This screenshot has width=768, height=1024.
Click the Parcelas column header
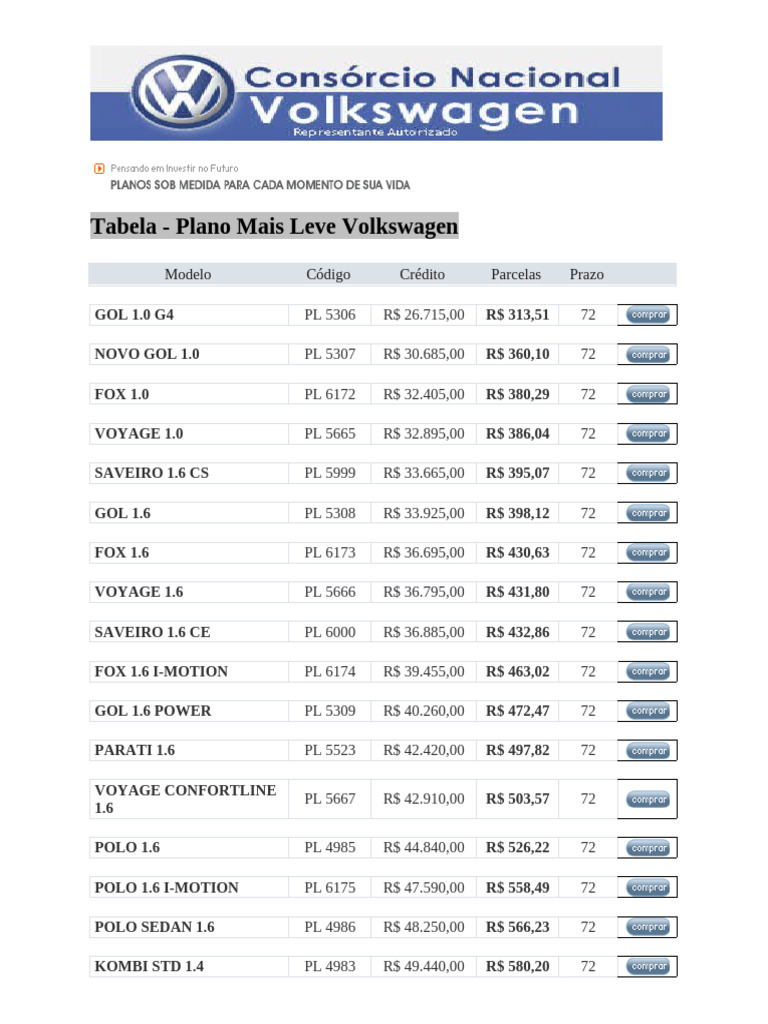click(x=516, y=274)
